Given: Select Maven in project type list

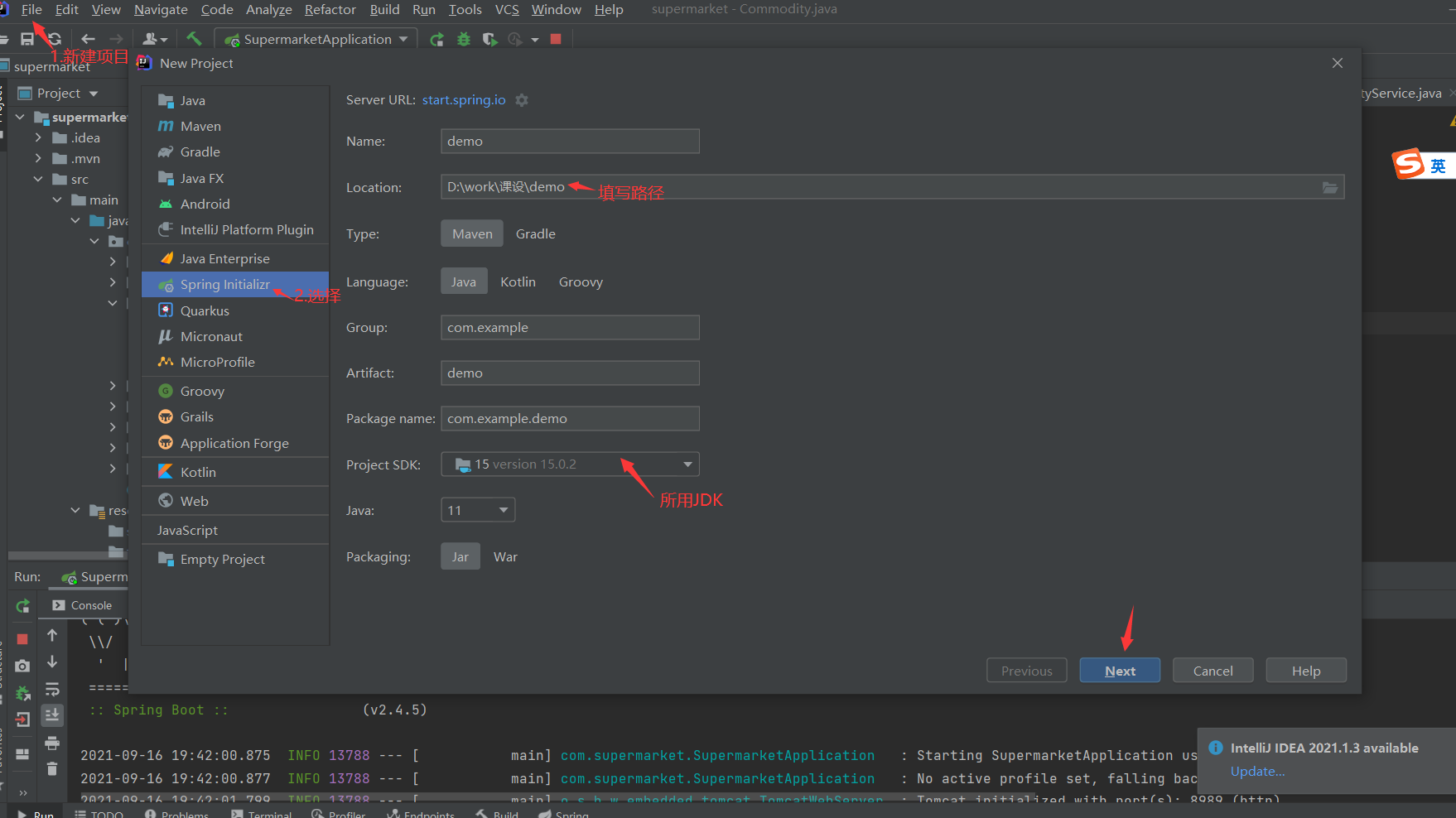Looking at the screenshot, I should (235, 127).
